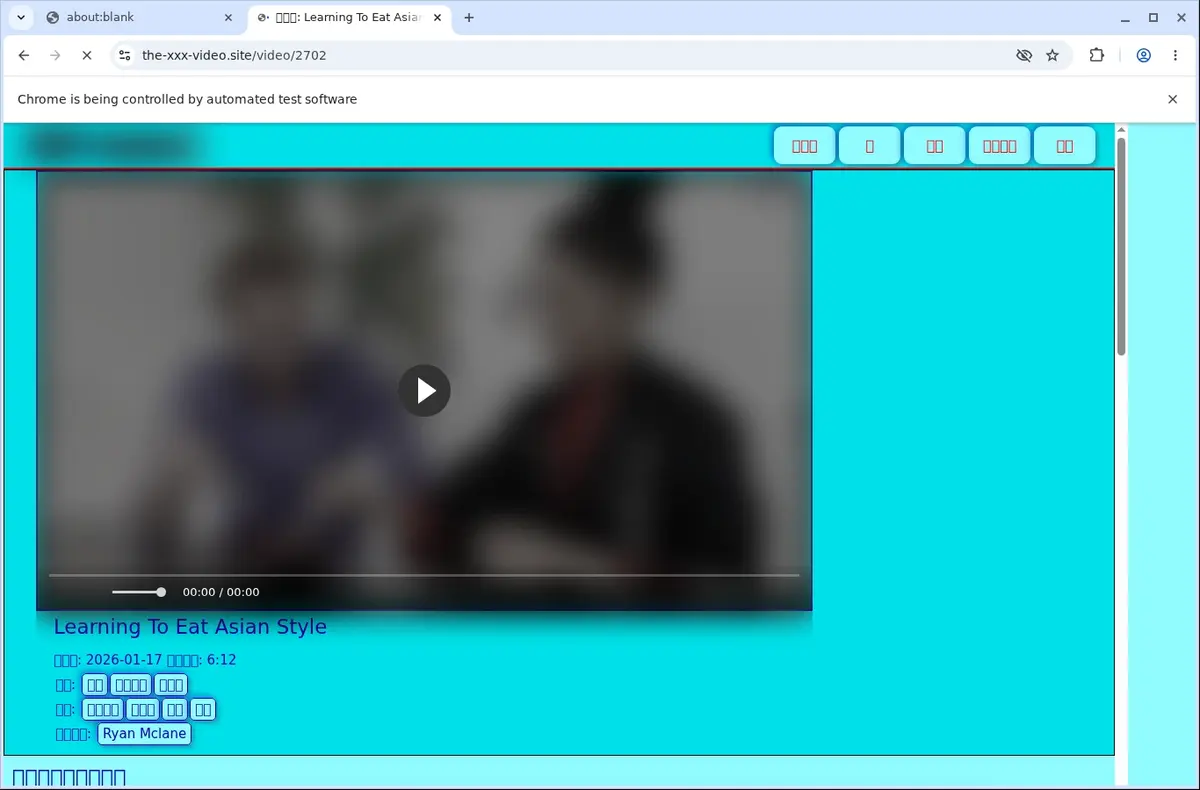The height and width of the screenshot is (790, 1200).
Task: Open the crossed-out eye tracking protection icon
Action: (x=1023, y=55)
